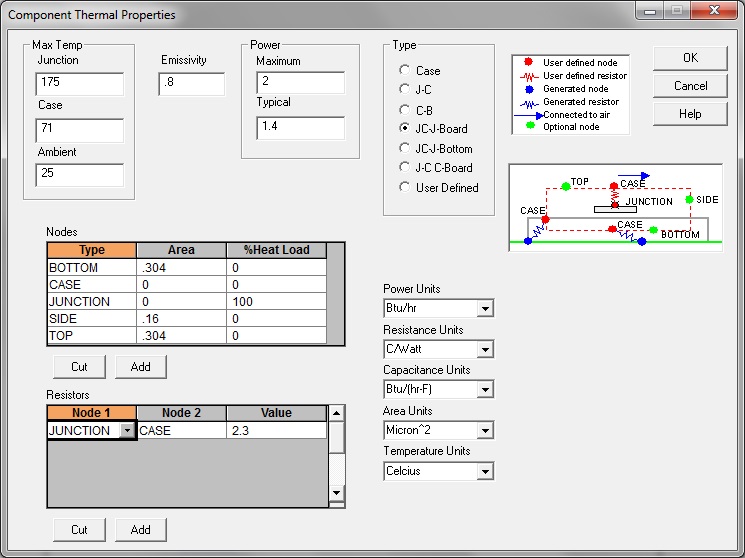Select the TOP node row
The height and width of the screenshot is (558, 745).
coord(187,336)
